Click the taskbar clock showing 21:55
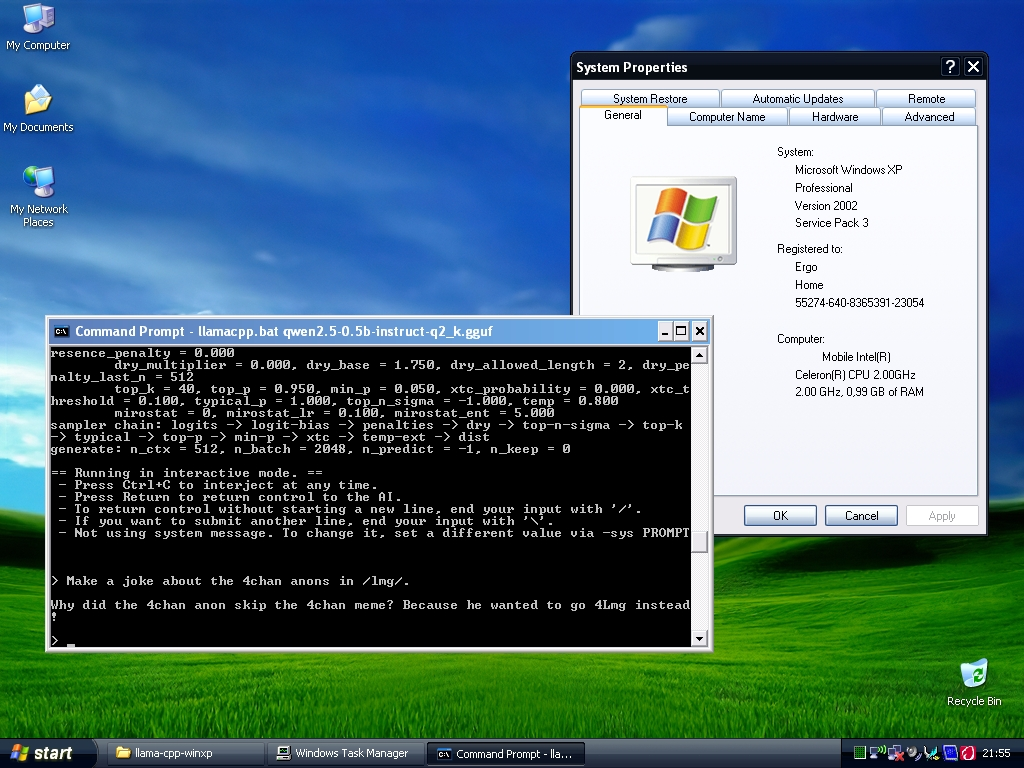This screenshot has width=1024, height=768. 996,753
